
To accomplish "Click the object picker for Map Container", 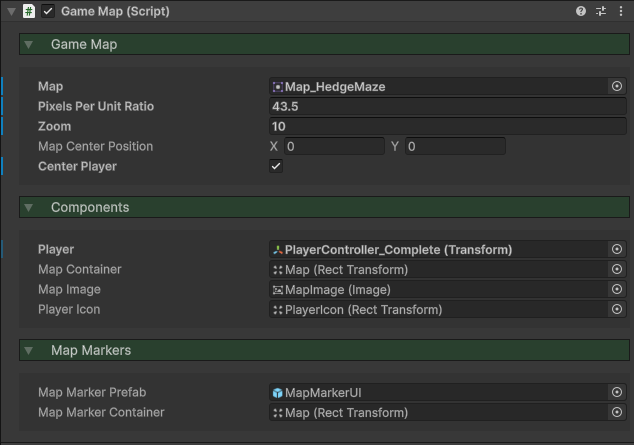I will click(617, 270).
